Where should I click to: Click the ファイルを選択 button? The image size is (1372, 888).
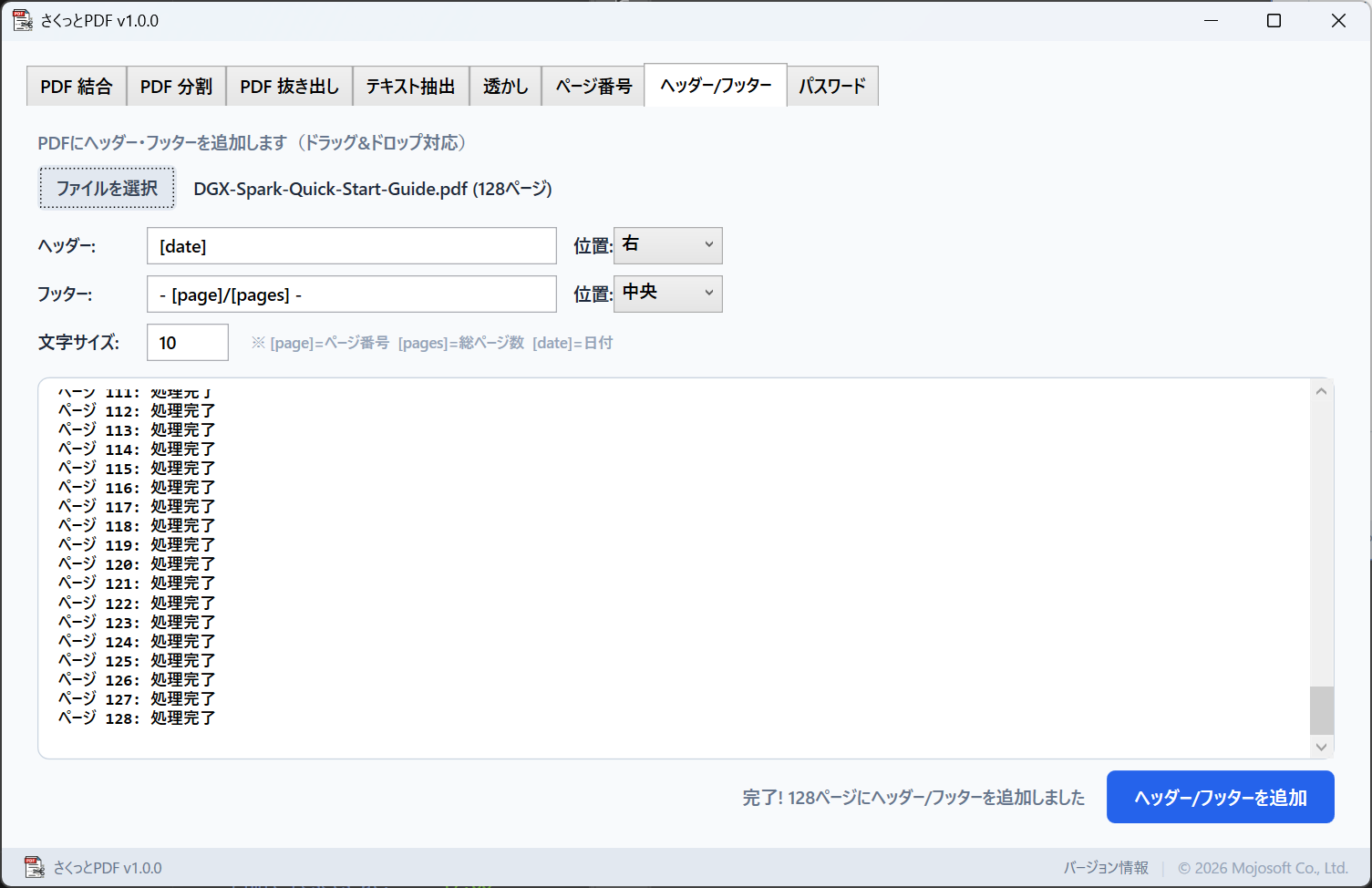tap(107, 188)
